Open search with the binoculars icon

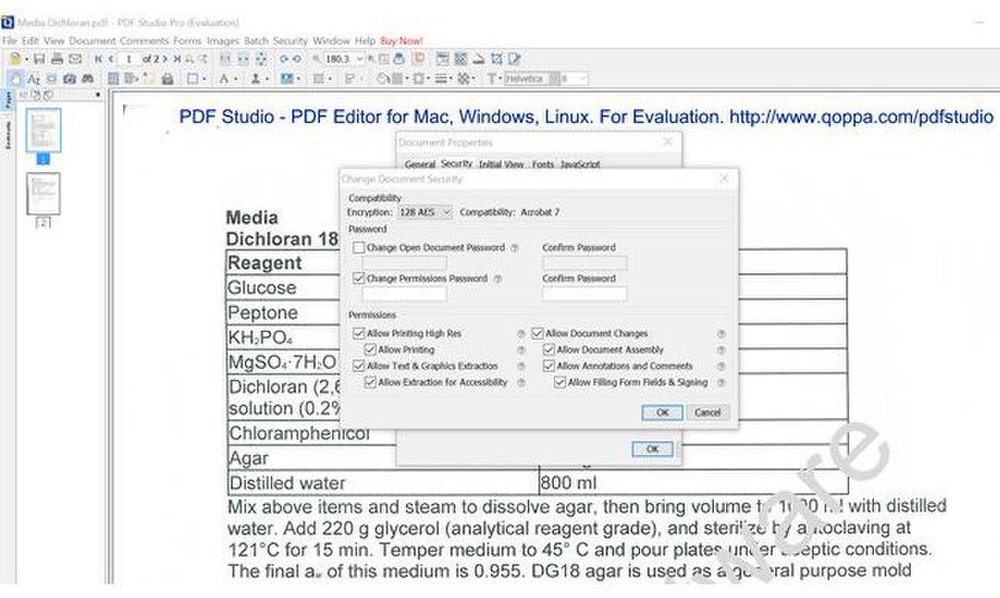coord(87,79)
